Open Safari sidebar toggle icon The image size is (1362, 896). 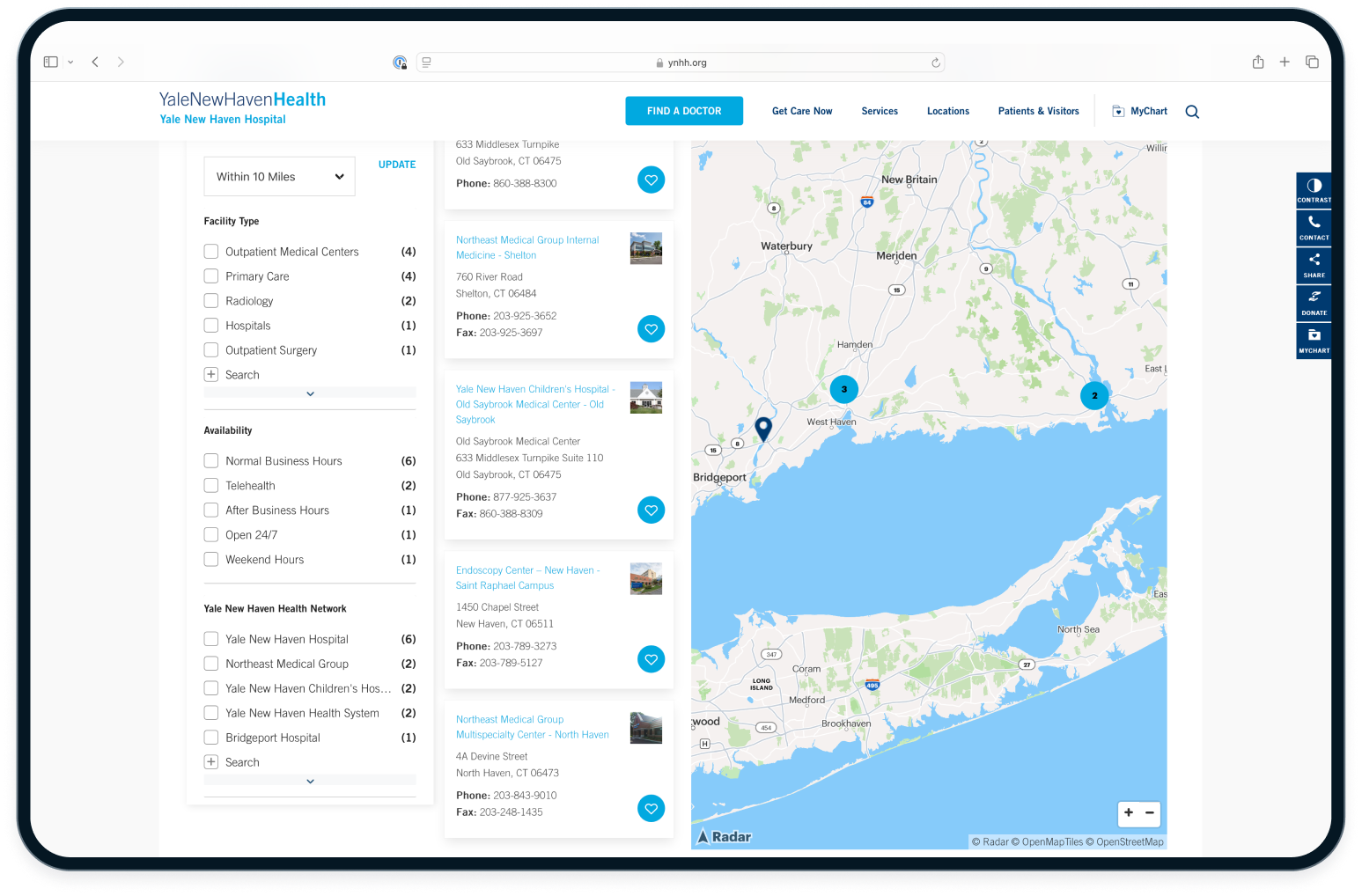[50, 62]
